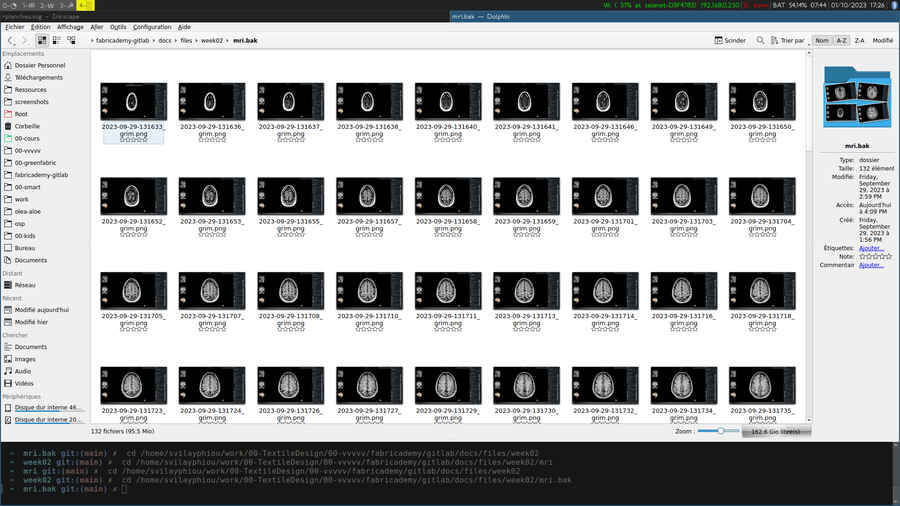Open screenshots folder in places panel
Screen dimensions: 900x506
pyautogui.click(x=32, y=102)
